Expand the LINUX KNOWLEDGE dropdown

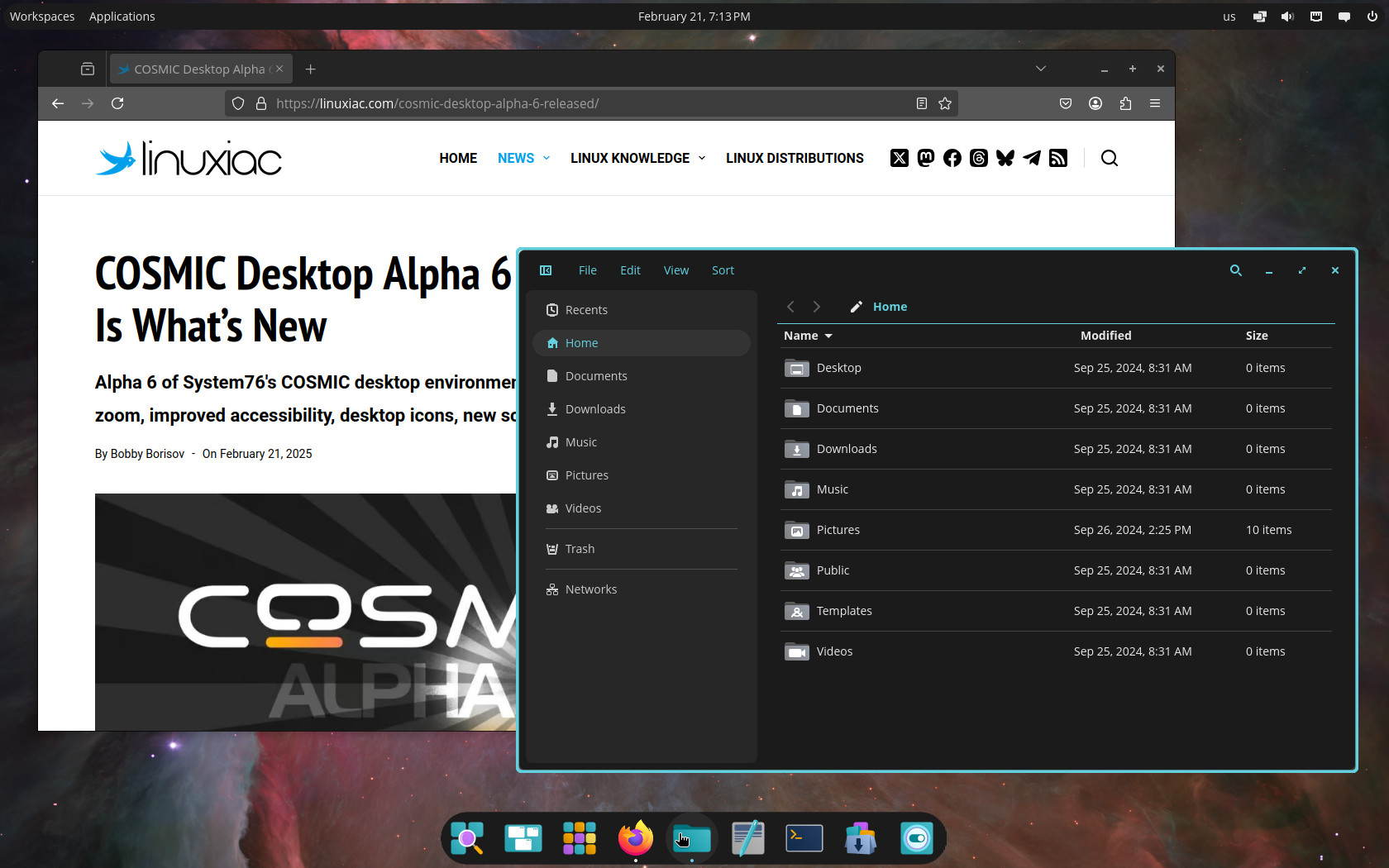coord(702,158)
